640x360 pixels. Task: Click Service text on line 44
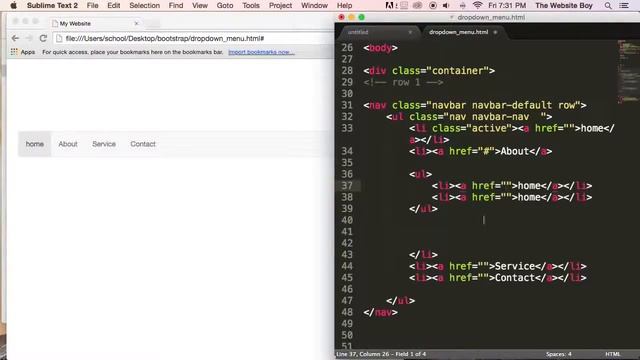(x=515, y=266)
